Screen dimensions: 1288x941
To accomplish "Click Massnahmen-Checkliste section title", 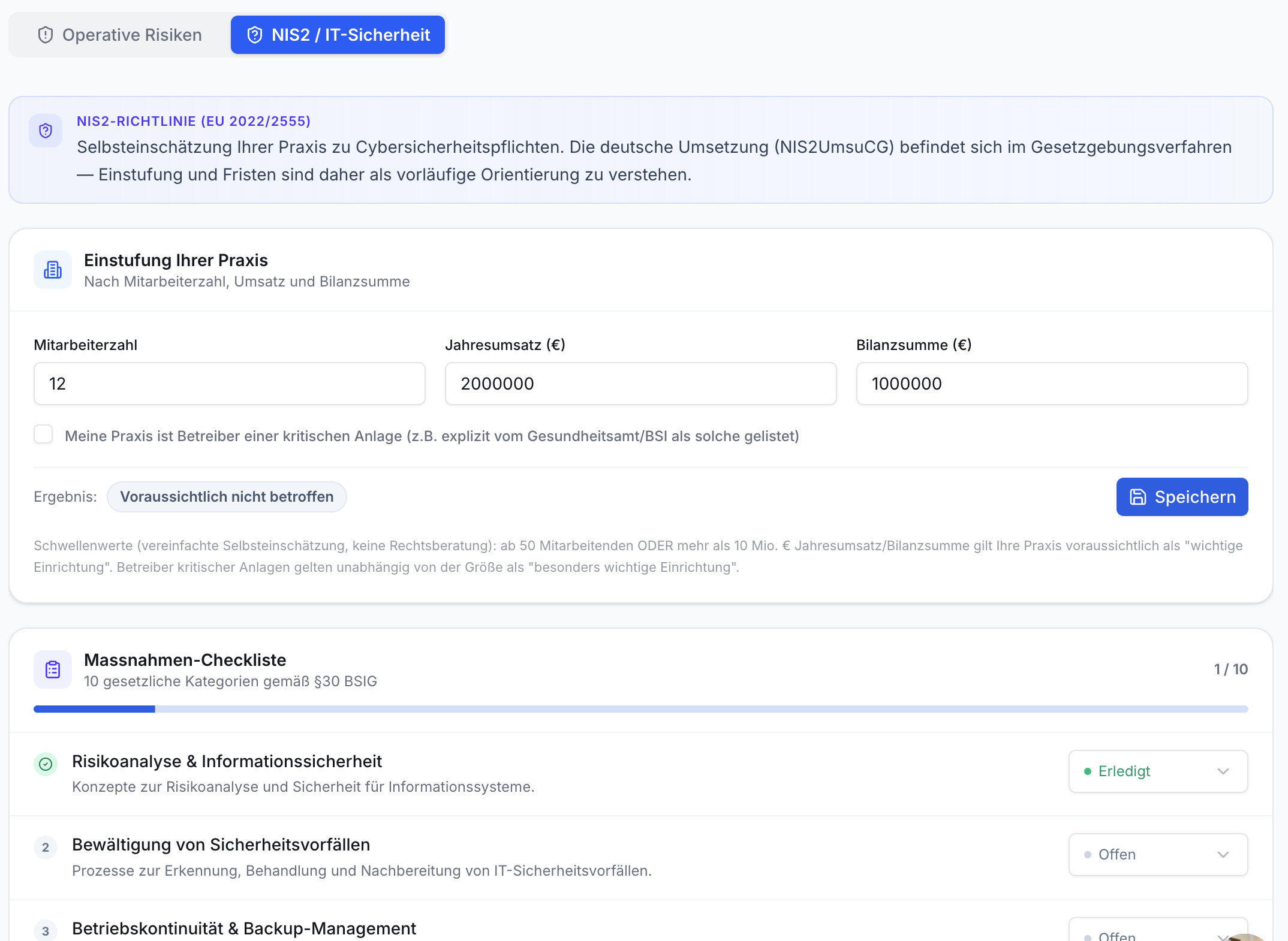I will pos(185,660).
